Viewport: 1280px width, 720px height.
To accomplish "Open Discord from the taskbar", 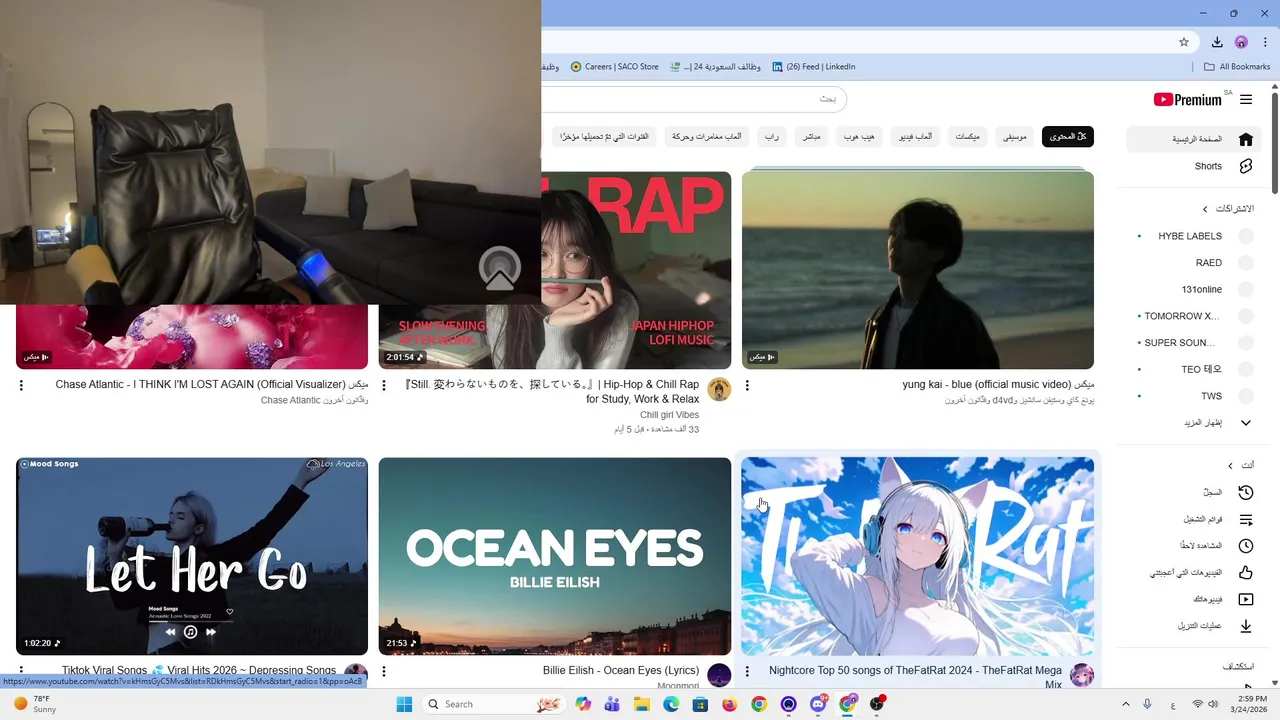I will tap(818, 704).
